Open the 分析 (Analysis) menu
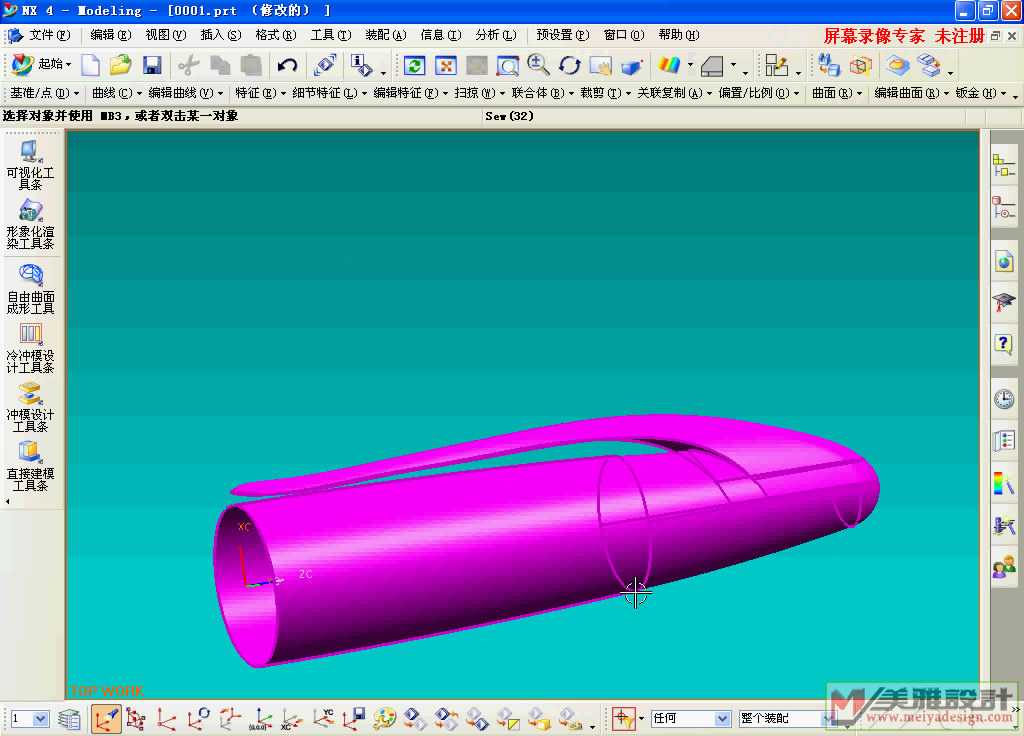The height and width of the screenshot is (736, 1024). (495, 35)
